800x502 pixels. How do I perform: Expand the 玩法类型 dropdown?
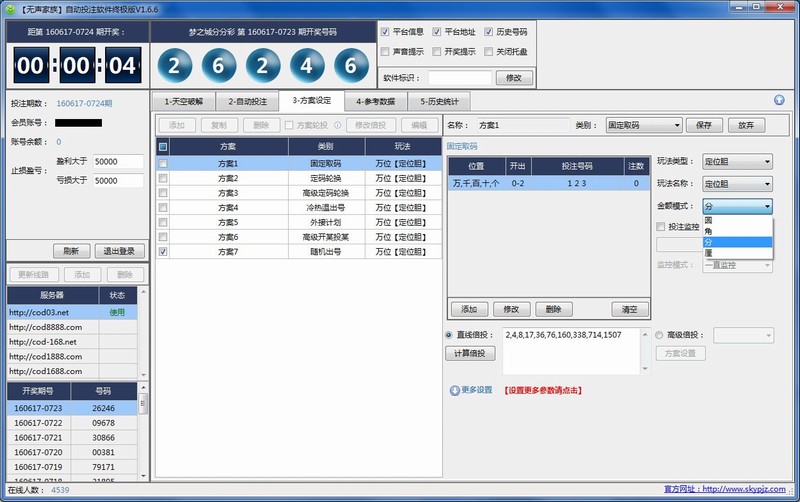pyautogui.click(x=736, y=162)
